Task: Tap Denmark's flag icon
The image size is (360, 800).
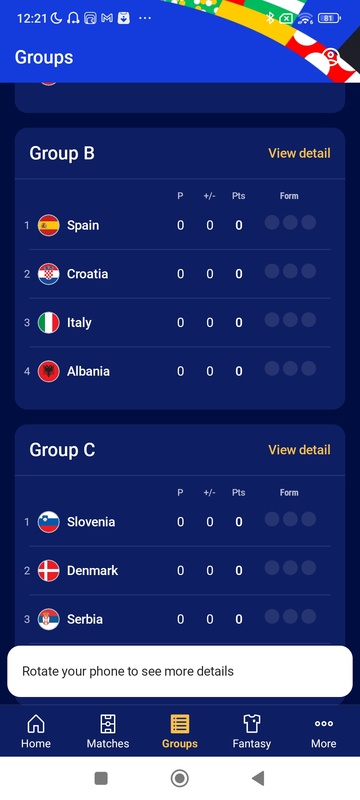Action: click(x=48, y=570)
